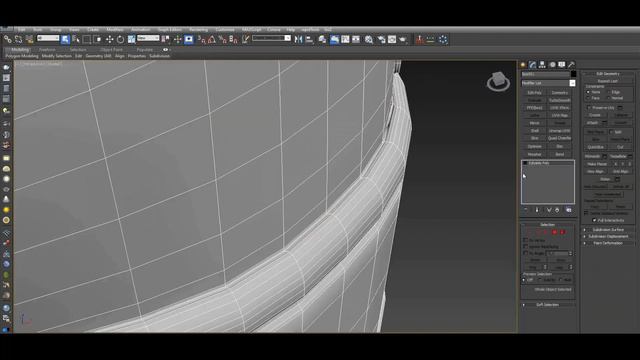Screen dimensions: 640x360
Task: Switch to the Freeform ribbon tab
Action: (x=47, y=50)
